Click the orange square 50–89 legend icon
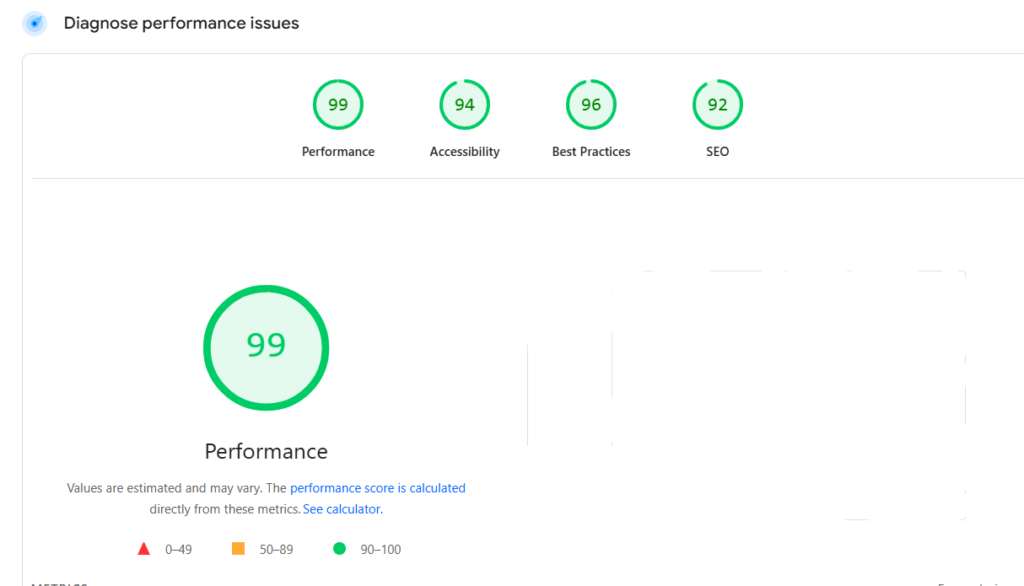Viewport: 1024px width, 586px height. (237, 548)
